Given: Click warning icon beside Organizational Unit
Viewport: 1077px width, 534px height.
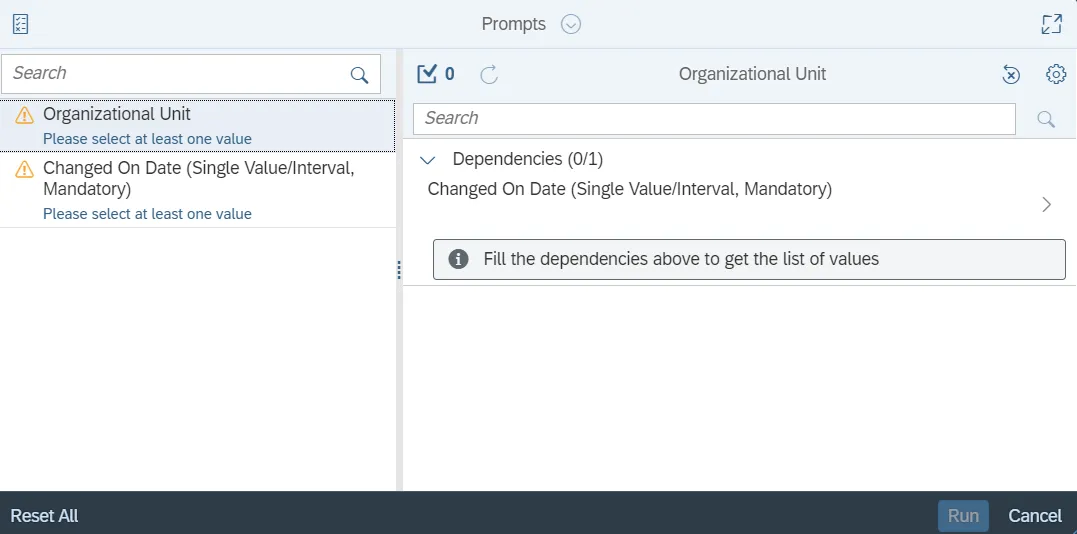Looking at the screenshot, I should 24,116.
